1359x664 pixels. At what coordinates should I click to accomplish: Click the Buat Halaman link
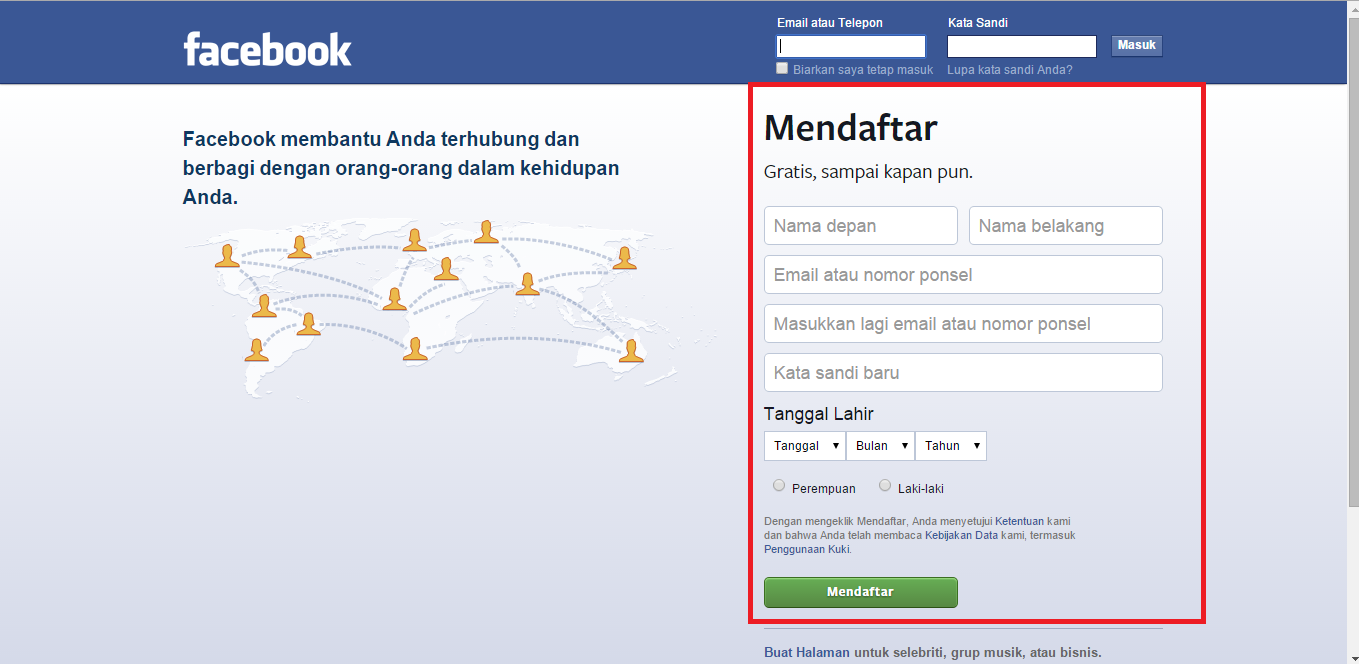pos(806,652)
